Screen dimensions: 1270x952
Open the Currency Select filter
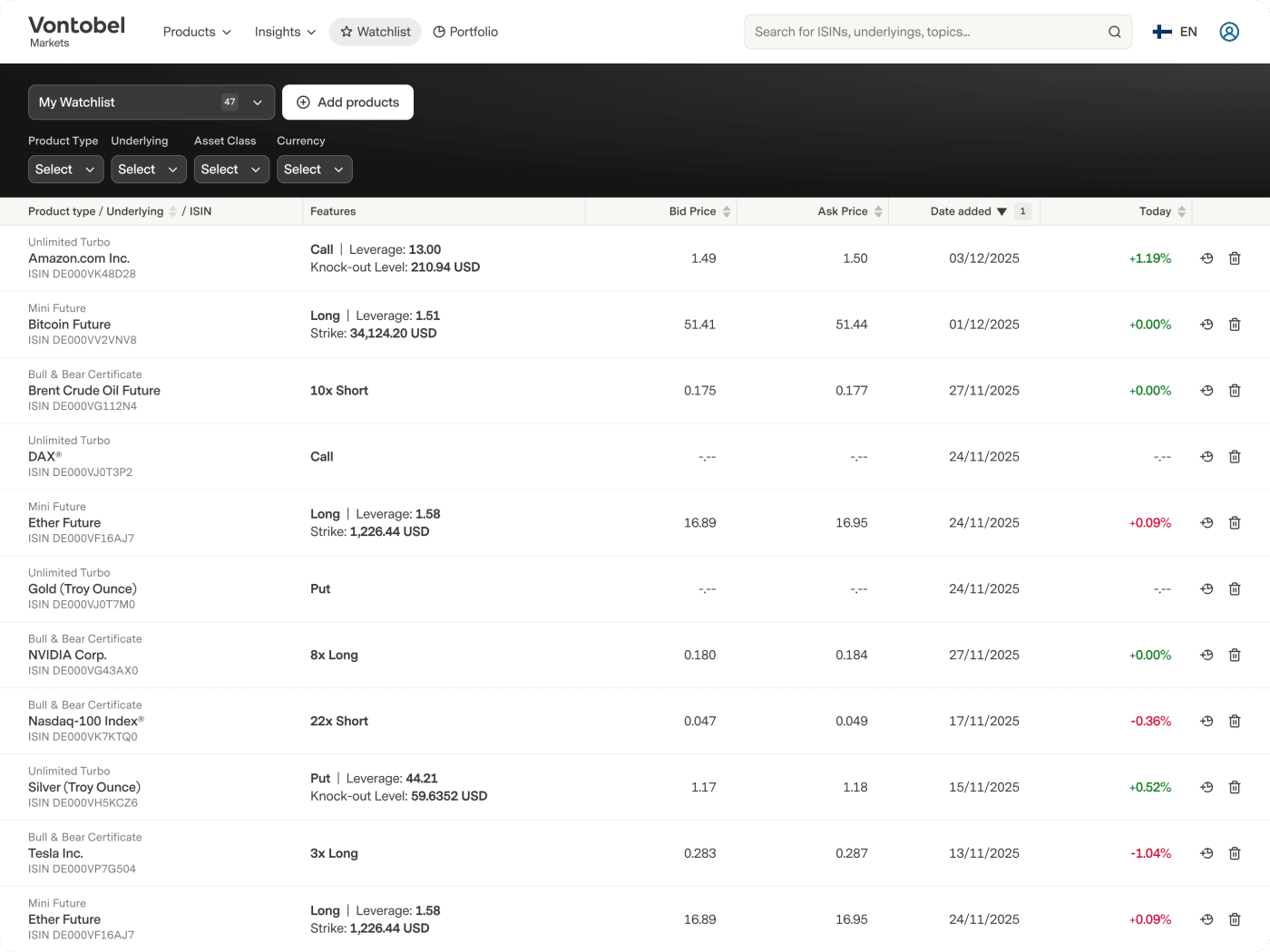[314, 170]
